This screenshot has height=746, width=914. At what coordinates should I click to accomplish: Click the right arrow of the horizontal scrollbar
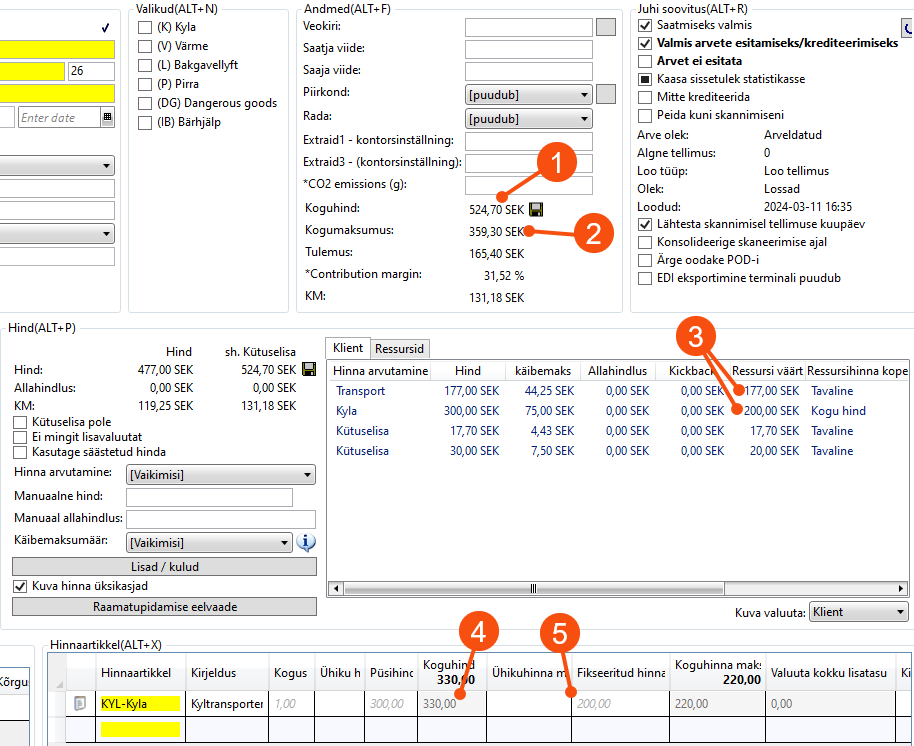point(901,589)
